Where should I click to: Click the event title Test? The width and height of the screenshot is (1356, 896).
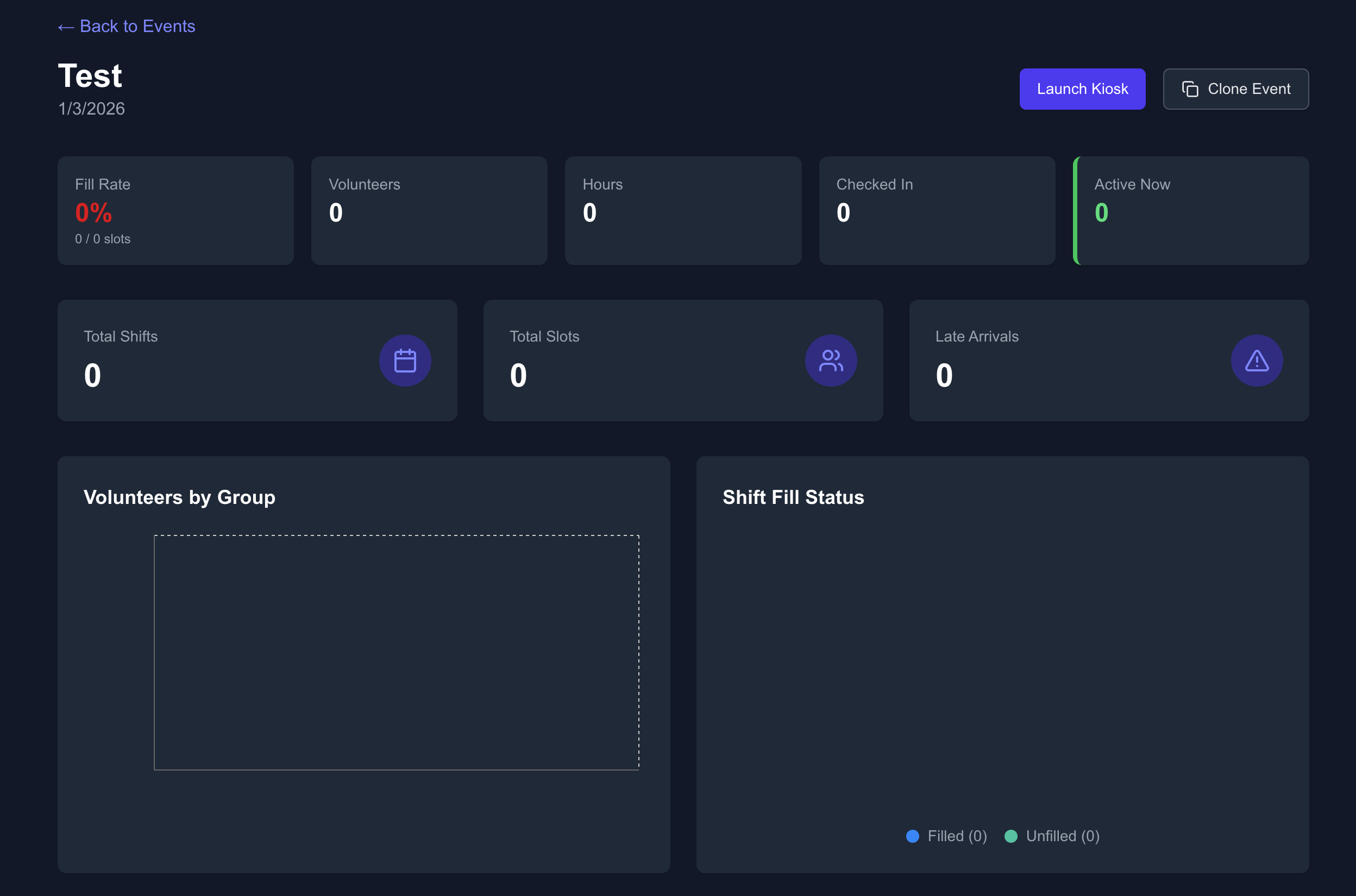(90, 75)
